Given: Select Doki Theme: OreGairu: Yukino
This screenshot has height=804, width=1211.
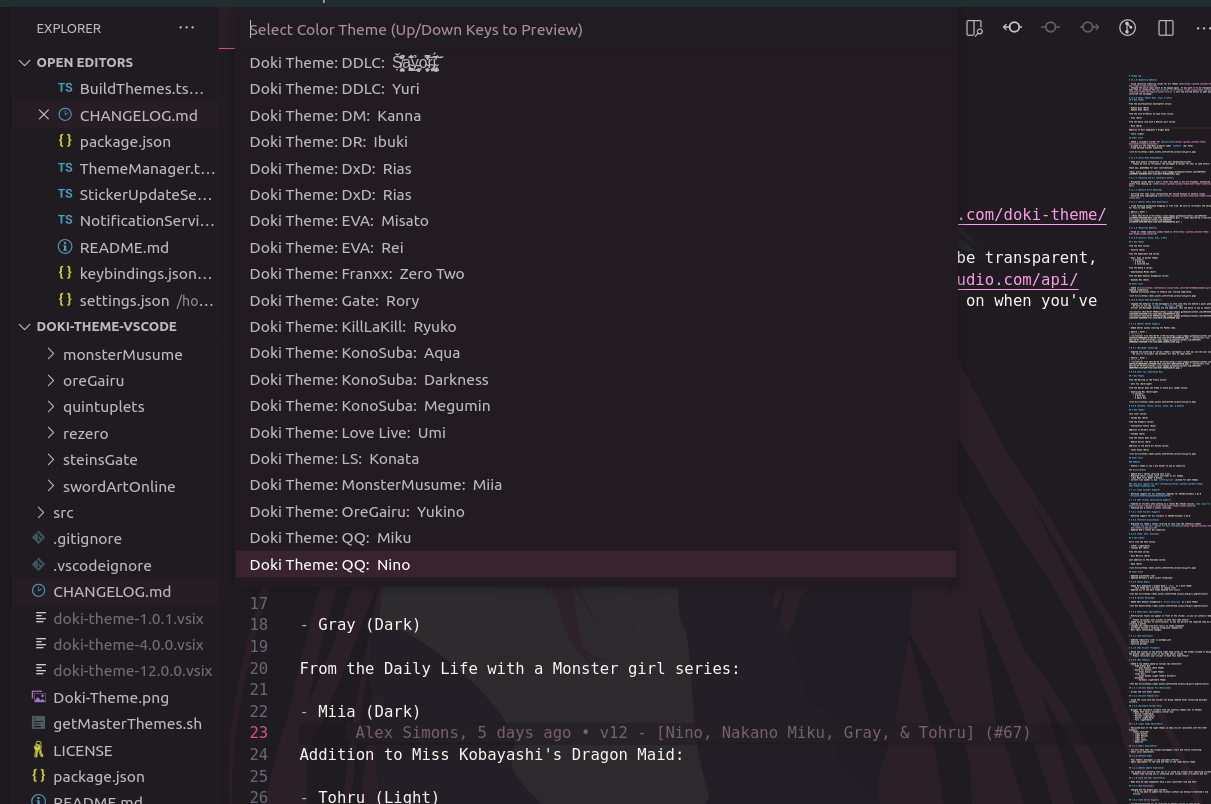Looking at the screenshot, I should [596, 511].
